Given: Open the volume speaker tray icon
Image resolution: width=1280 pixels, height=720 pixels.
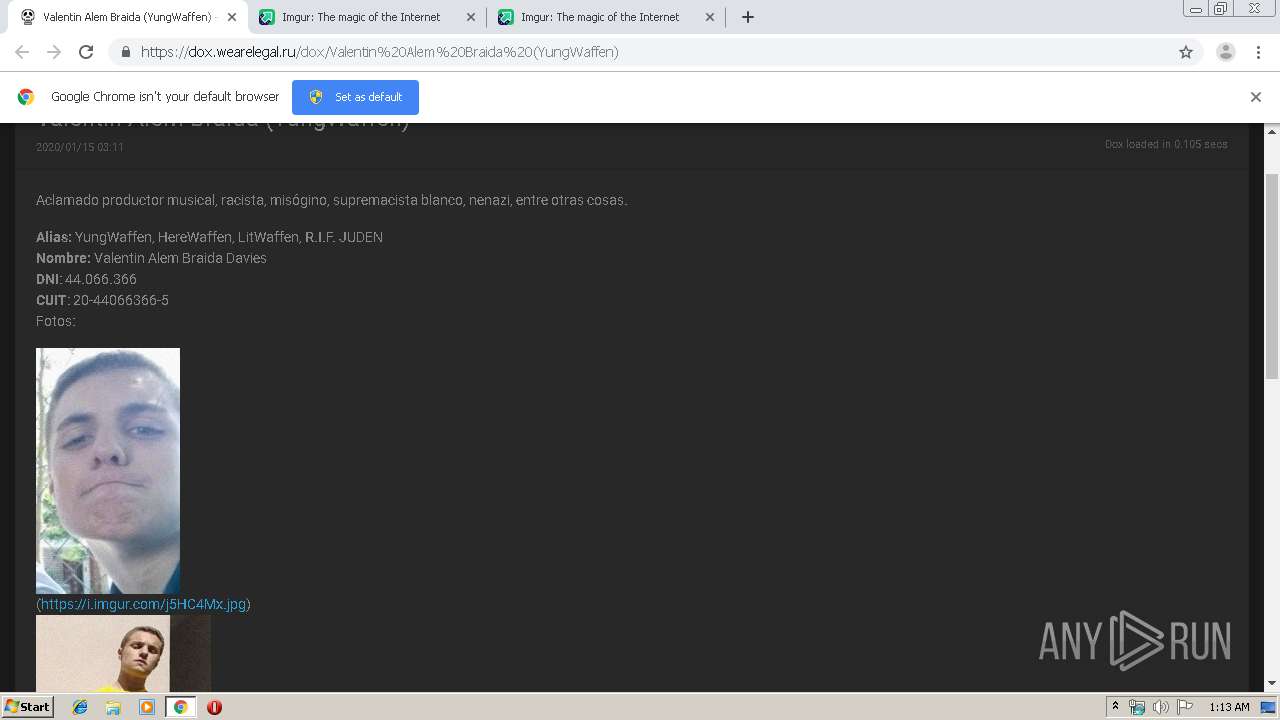Looking at the screenshot, I should tap(1161, 707).
